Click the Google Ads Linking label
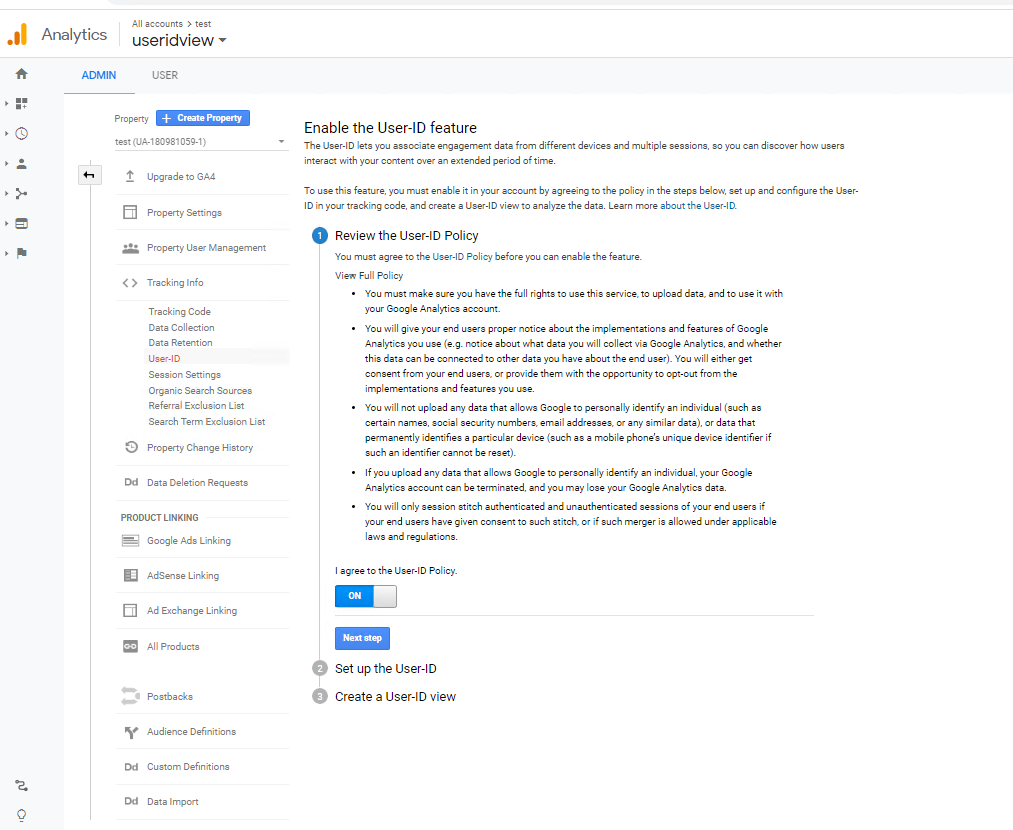 (189, 541)
